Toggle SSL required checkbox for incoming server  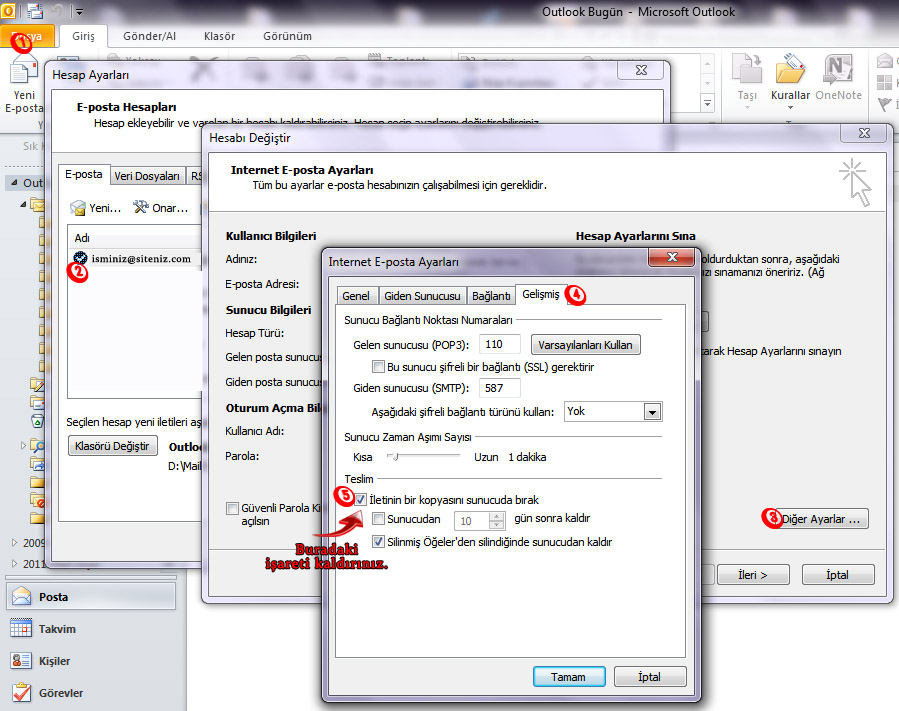pyautogui.click(x=378, y=366)
